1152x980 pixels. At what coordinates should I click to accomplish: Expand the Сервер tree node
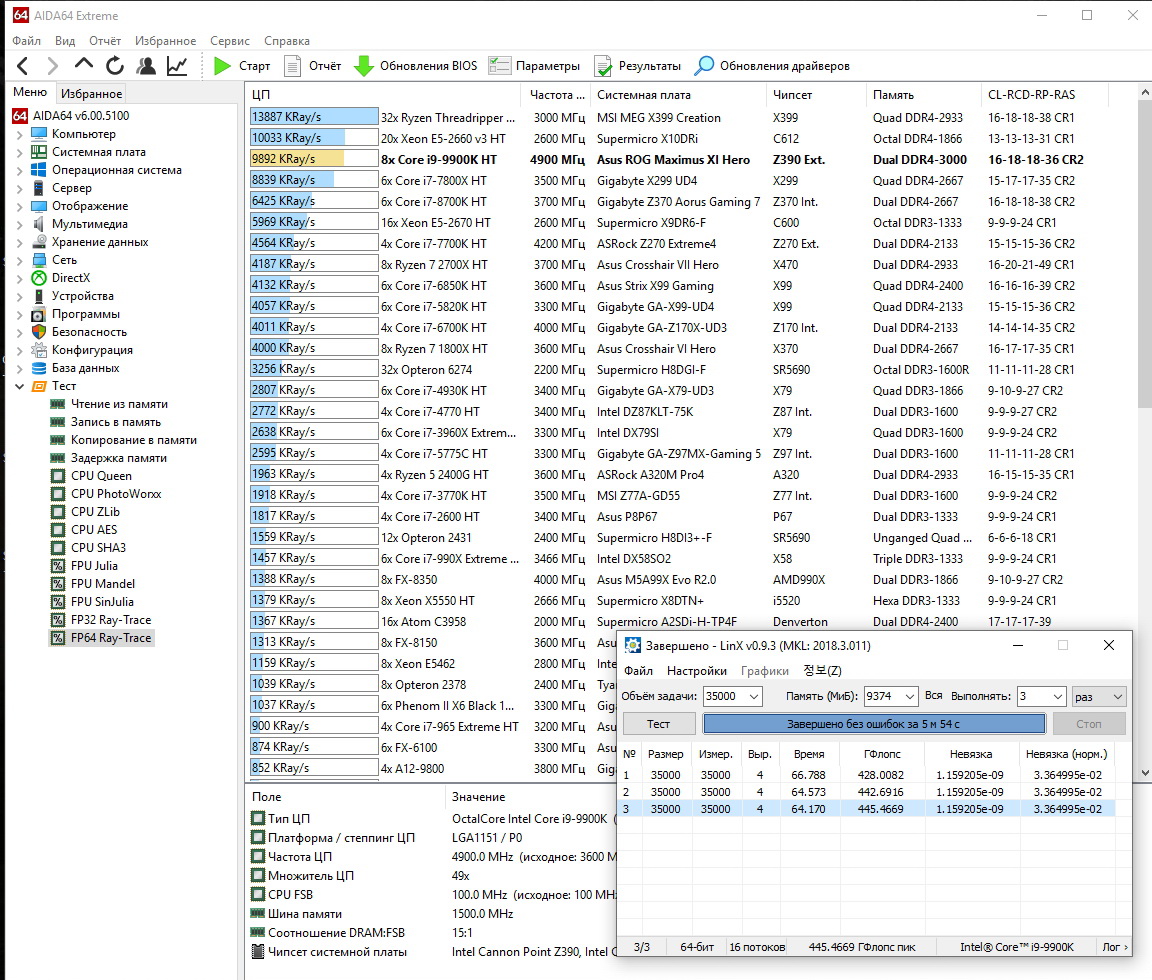click(x=20, y=188)
